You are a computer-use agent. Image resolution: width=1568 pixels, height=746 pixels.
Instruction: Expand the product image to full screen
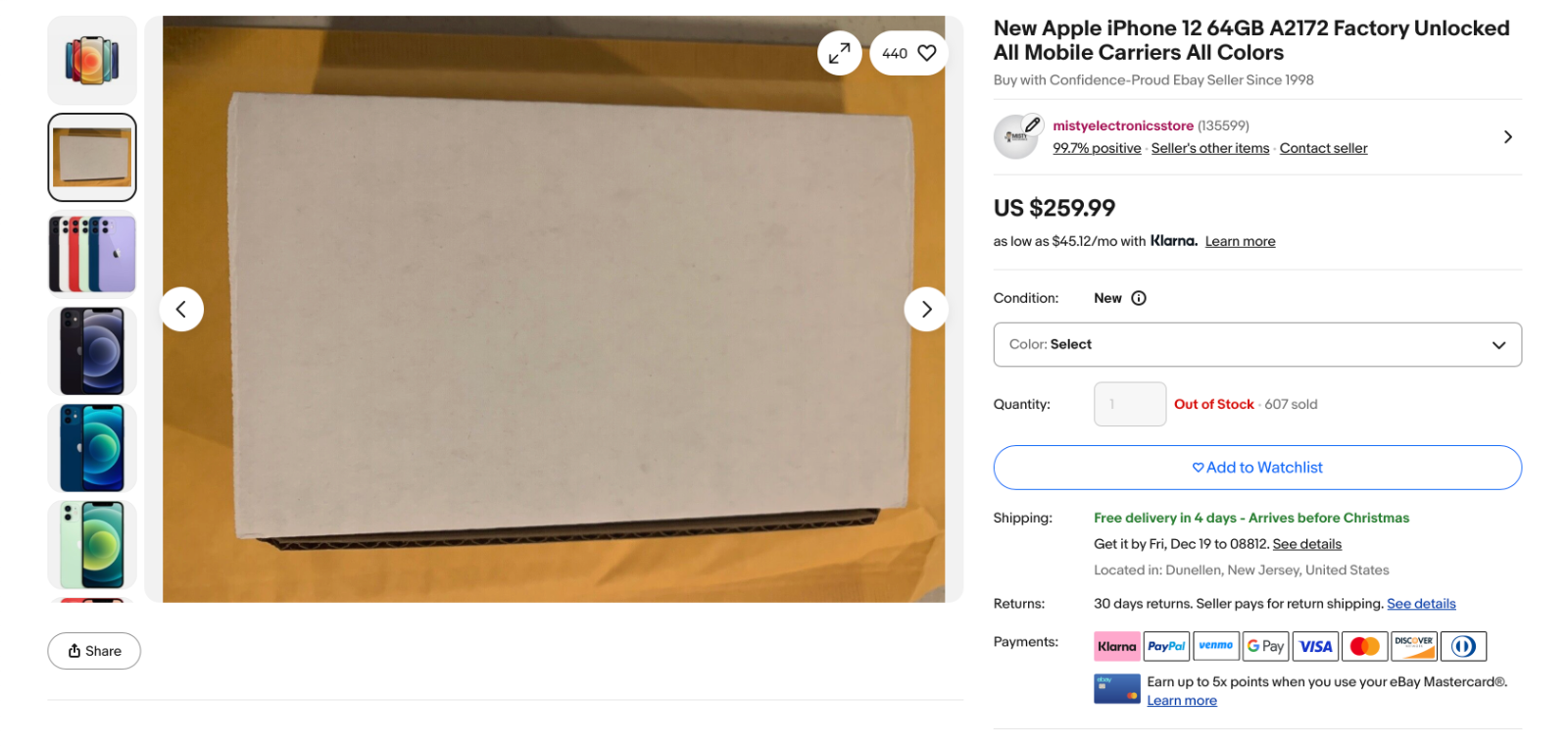coord(839,54)
